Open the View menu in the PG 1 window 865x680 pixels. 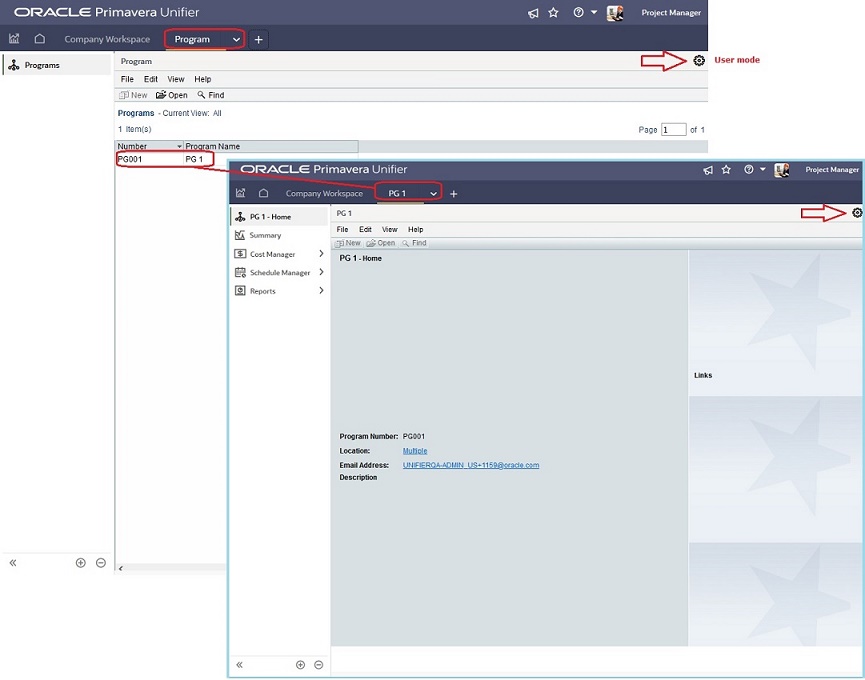[389, 229]
